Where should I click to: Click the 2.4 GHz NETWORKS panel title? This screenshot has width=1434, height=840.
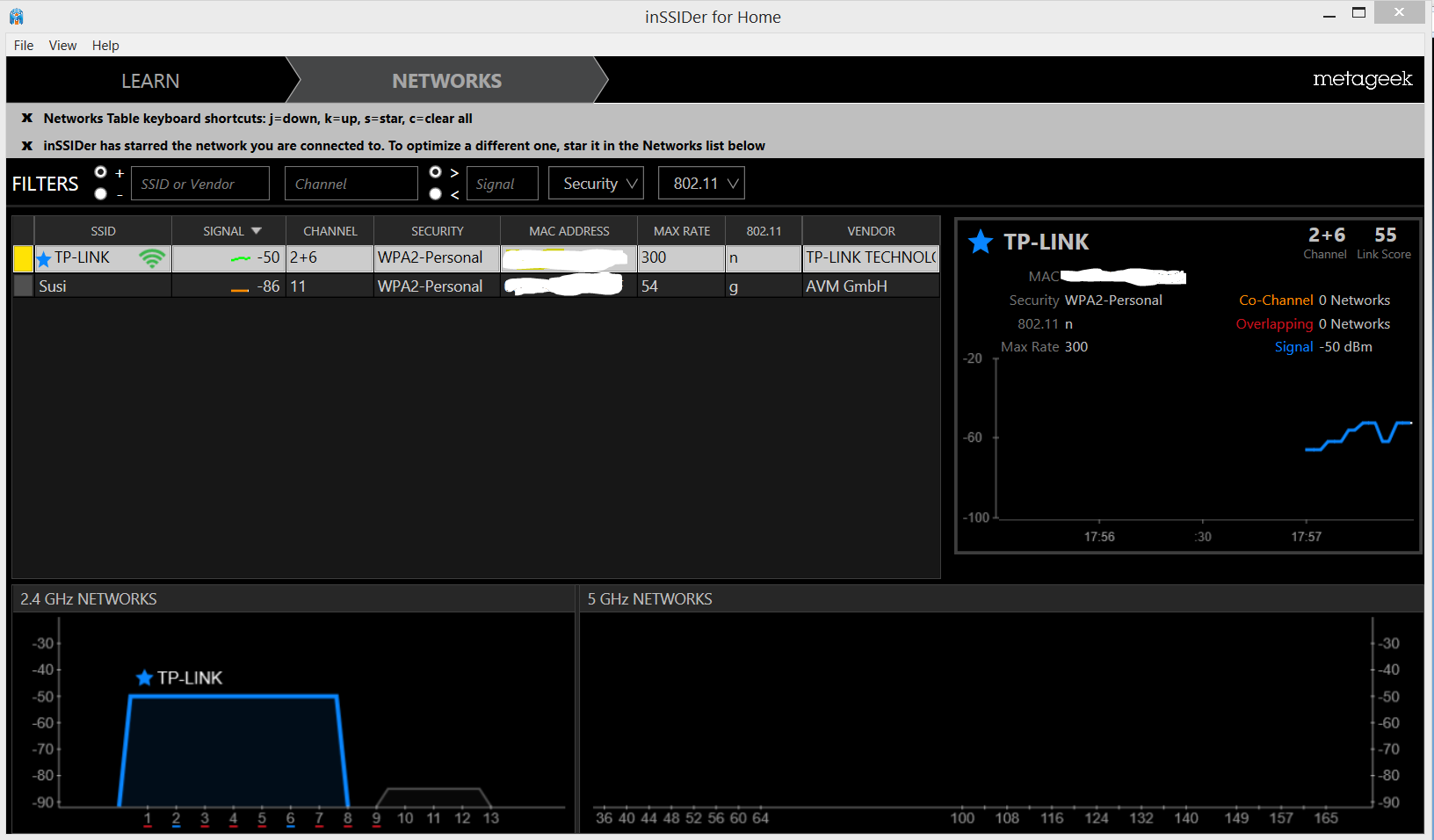(x=89, y=598)
